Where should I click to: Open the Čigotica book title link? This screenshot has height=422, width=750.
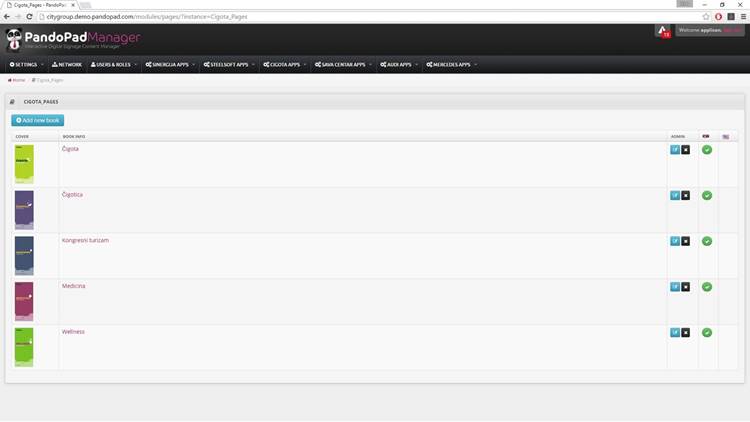(x=72, y=195)
